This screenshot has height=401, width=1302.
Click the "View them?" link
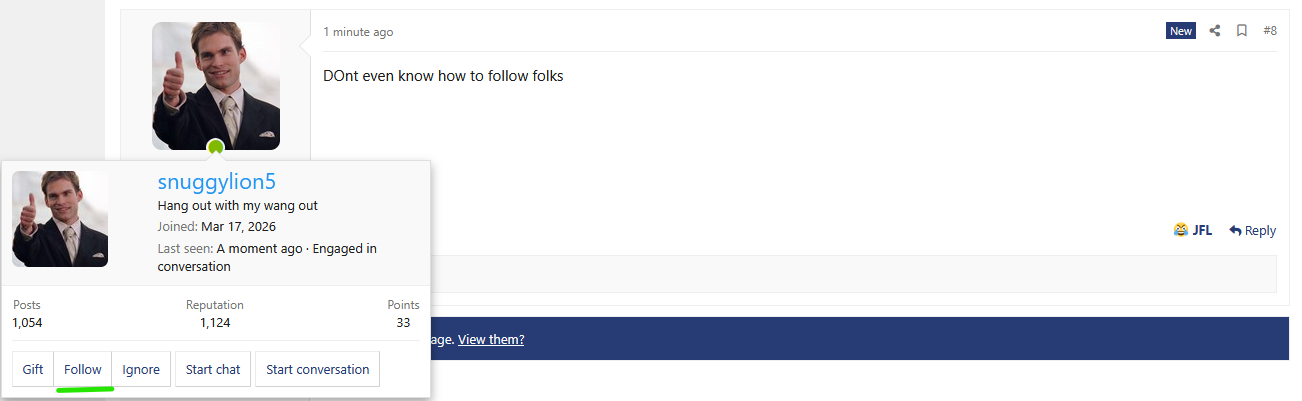point(491,339)
